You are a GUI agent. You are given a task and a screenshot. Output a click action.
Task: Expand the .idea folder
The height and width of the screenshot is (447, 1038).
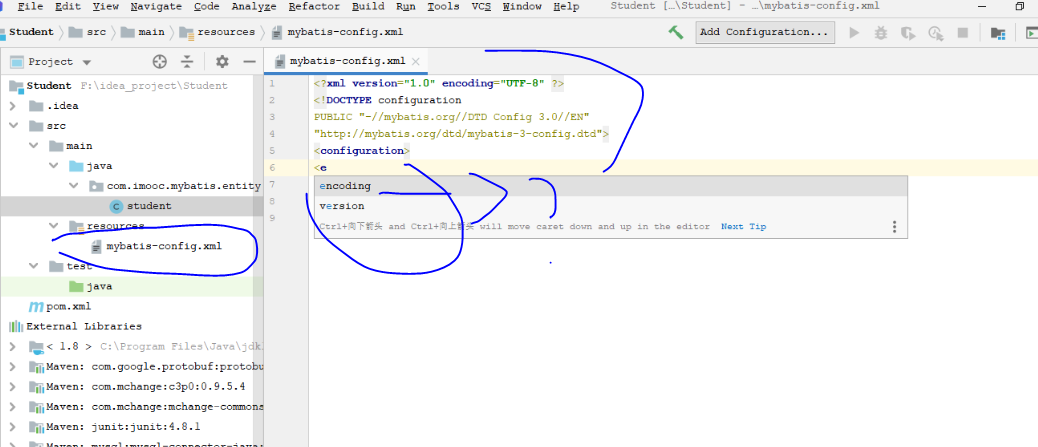point(13,106)
